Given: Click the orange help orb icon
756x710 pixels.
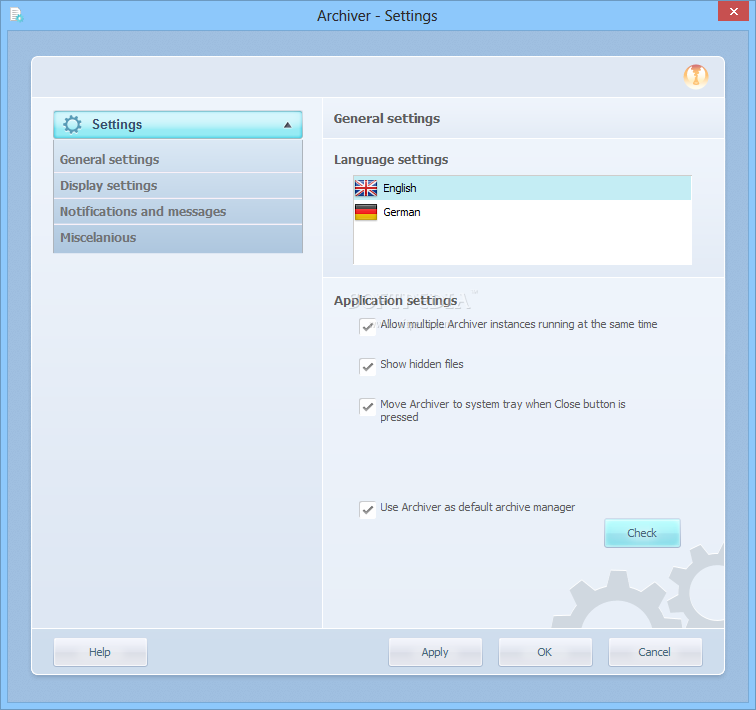Looking at the screenshot, I should tap(695, 77).
